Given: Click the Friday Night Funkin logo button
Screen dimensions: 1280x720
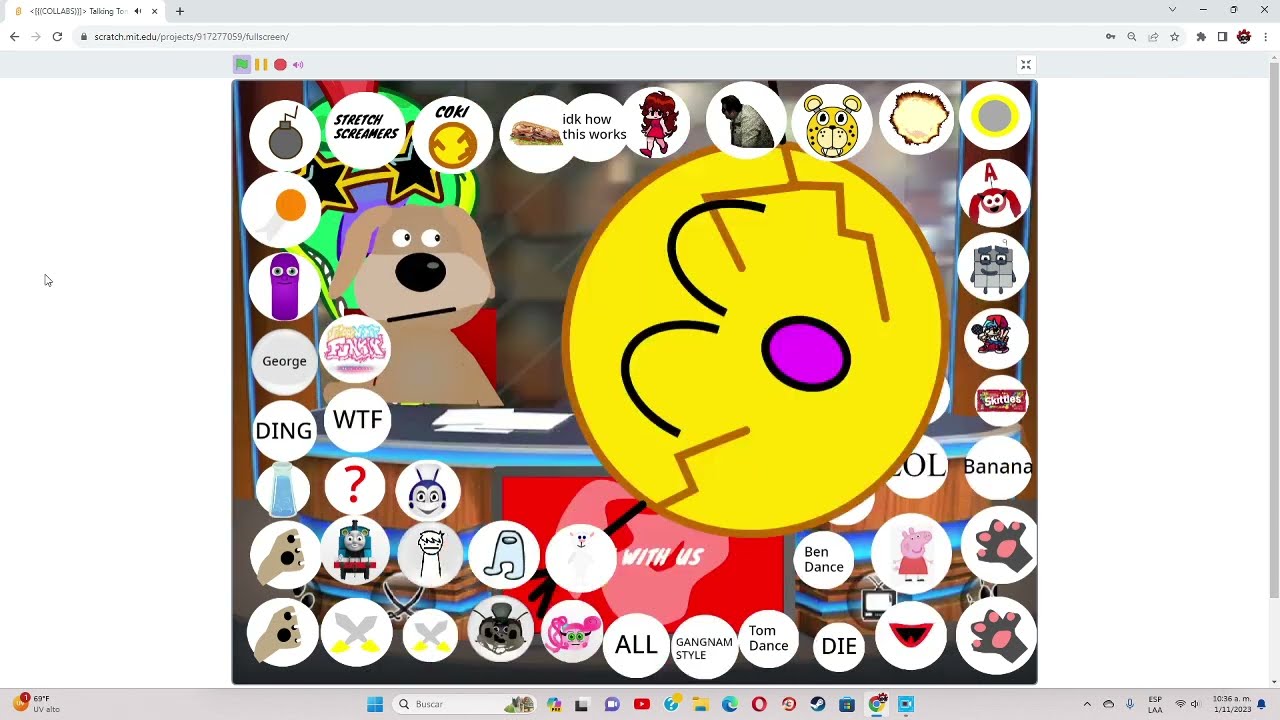Looking at the screenshot, I should point(355,349).
